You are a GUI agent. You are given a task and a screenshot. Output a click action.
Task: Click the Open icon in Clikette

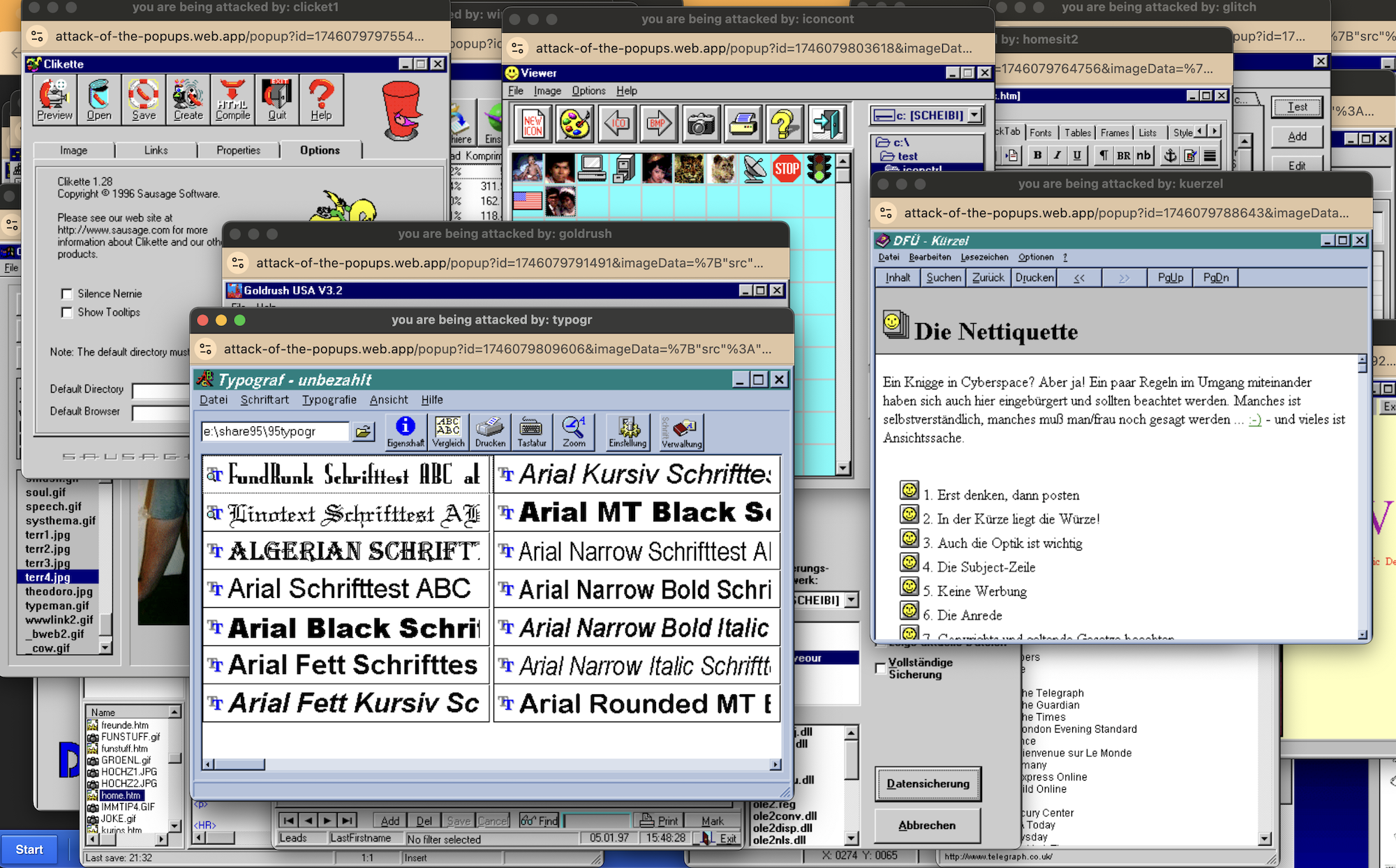coord(99,100)
